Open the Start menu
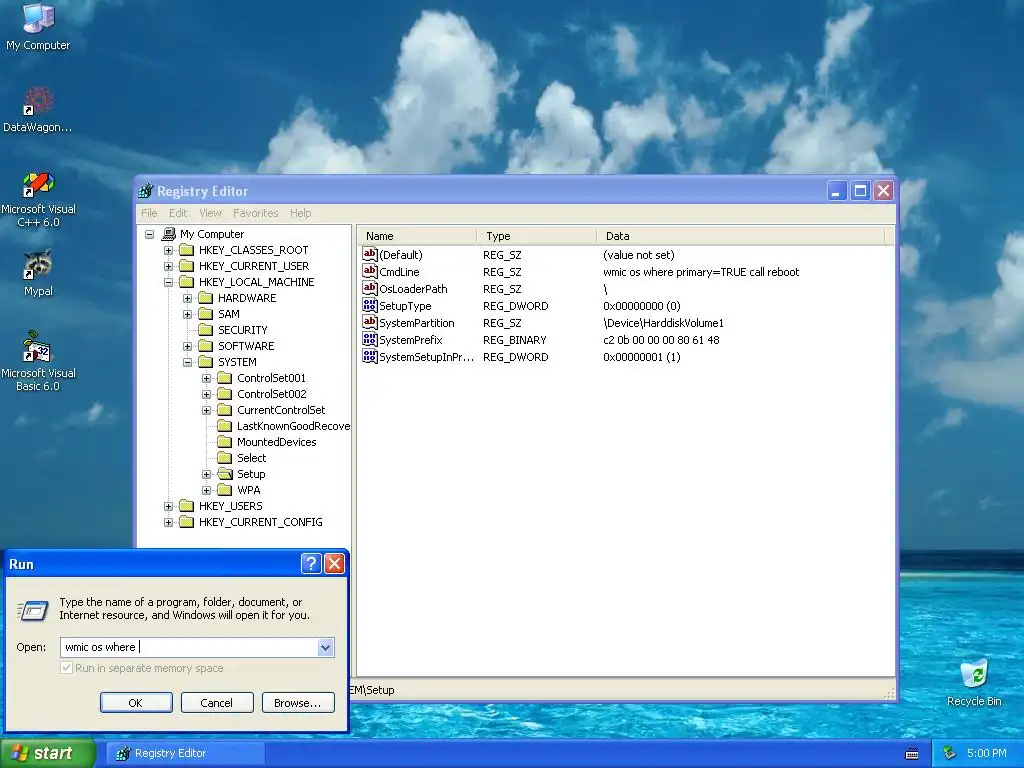The width and height of the screenshot is (1024, 768). point(47,754)
